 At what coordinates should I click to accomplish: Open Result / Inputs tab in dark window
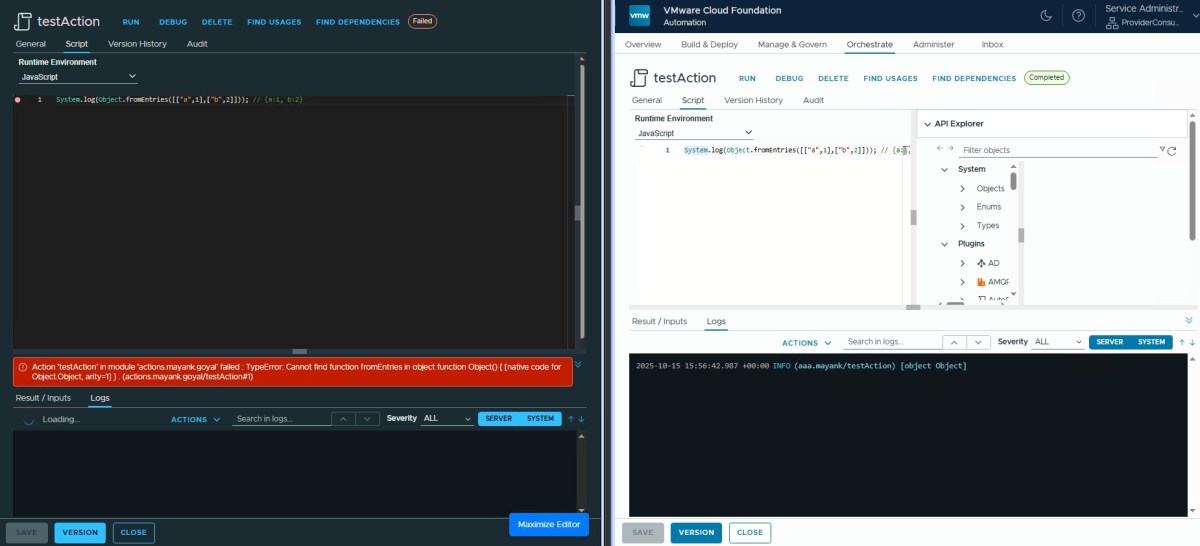pos(43,398)
